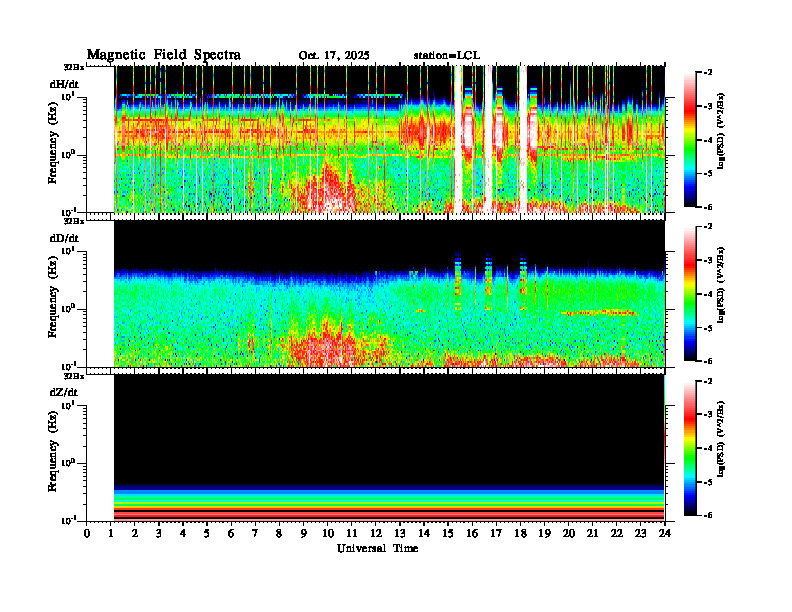Image resolution: width=792 pixels, height=612 pixels.
Task: Click the "Universal Time" axis title
Action: coord(377,548)
